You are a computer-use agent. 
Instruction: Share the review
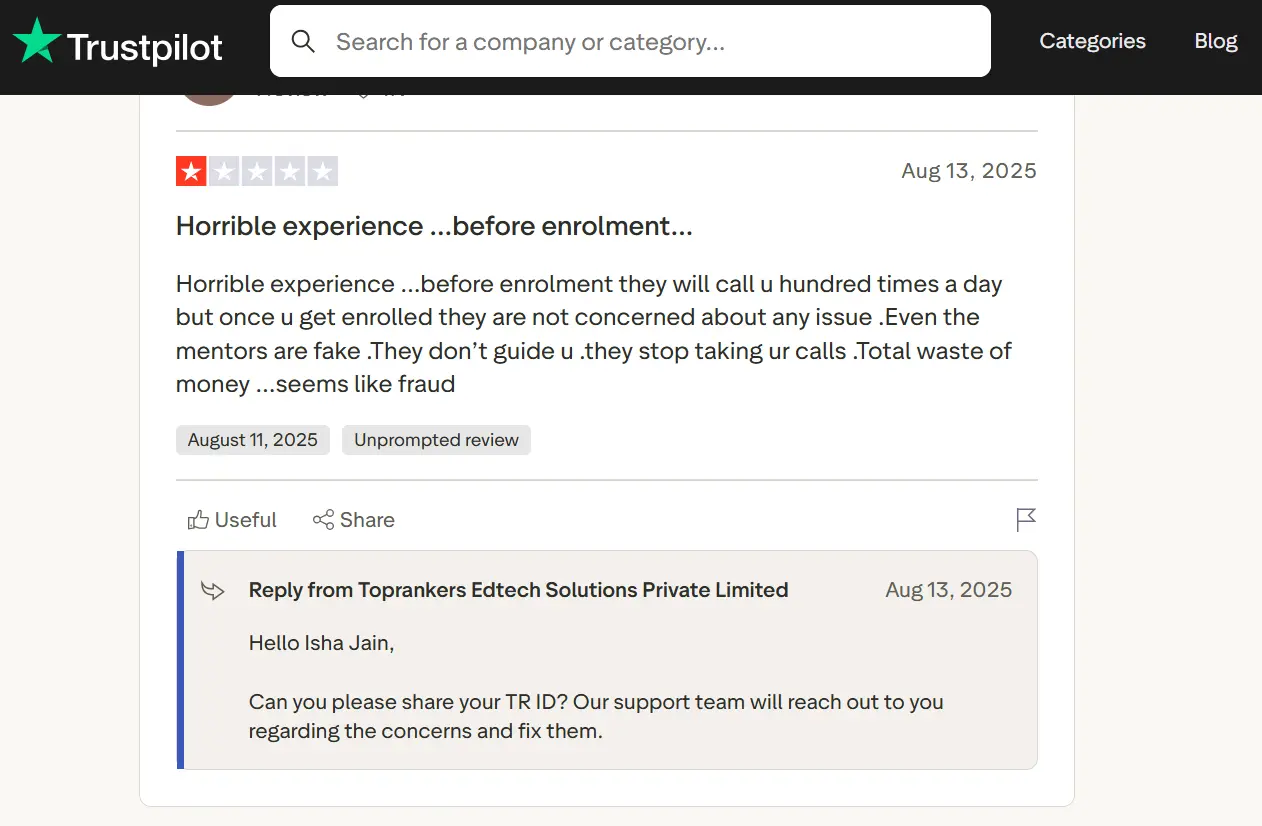[369, 519]
